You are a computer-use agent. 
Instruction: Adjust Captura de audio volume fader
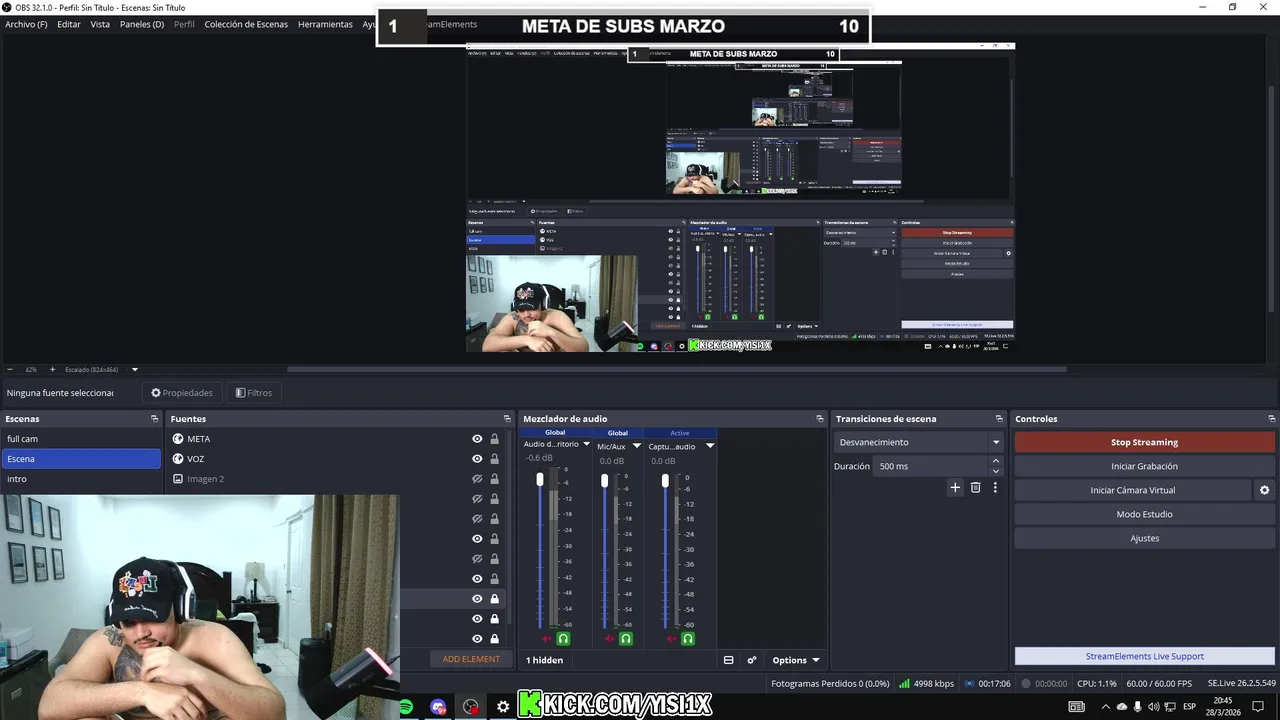665,481
